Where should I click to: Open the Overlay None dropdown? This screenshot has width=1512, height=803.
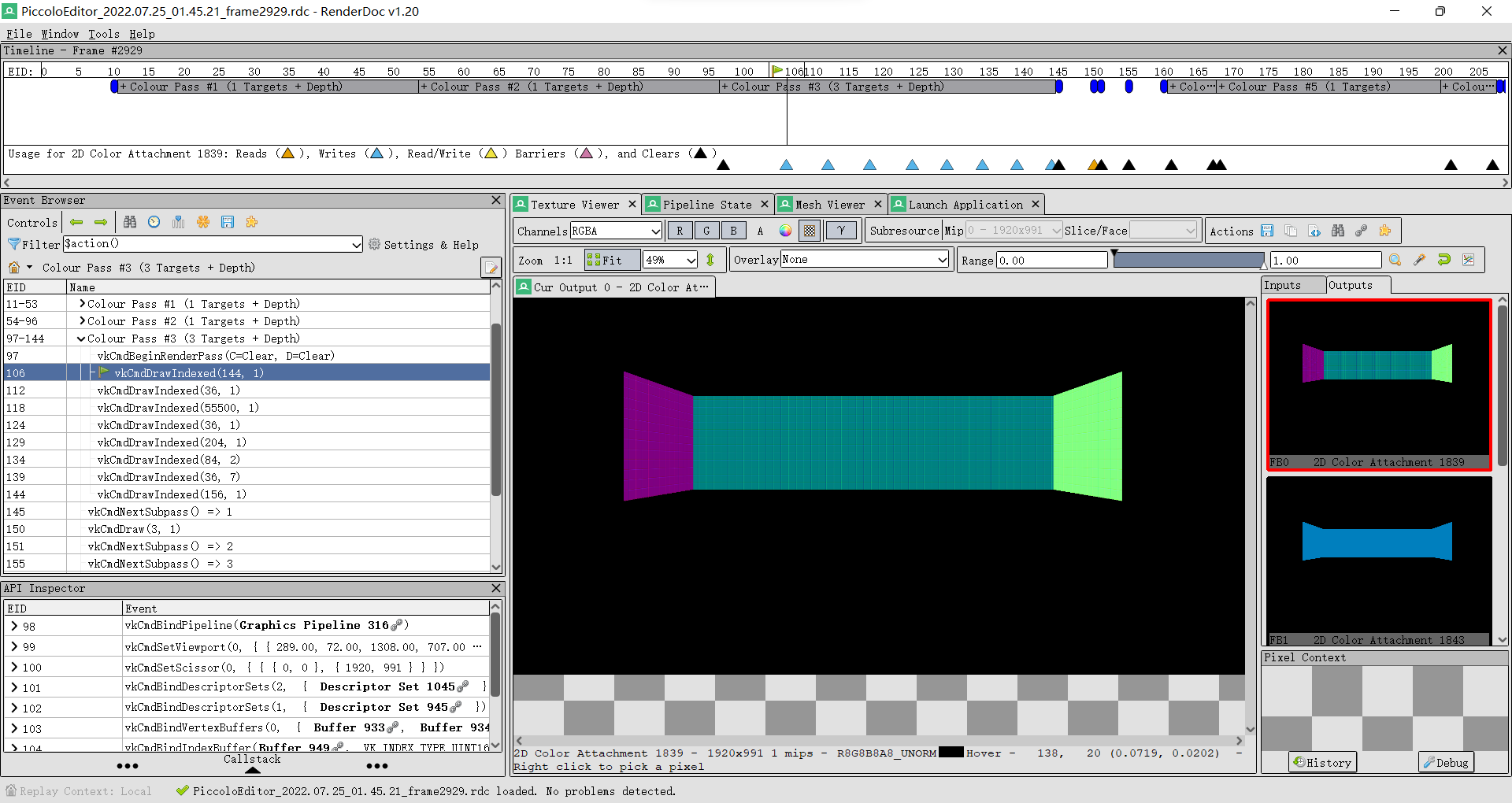(865, 260)
